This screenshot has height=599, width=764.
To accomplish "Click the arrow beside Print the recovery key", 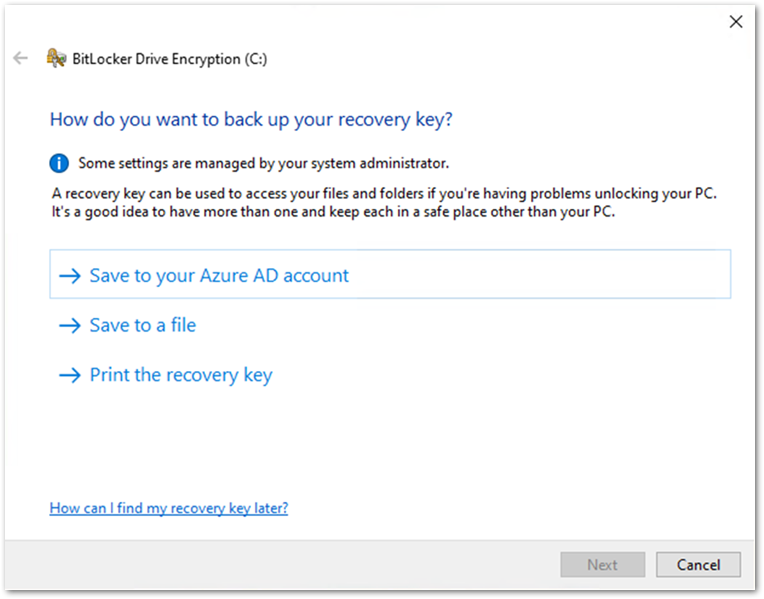I will tap(69, 376).
